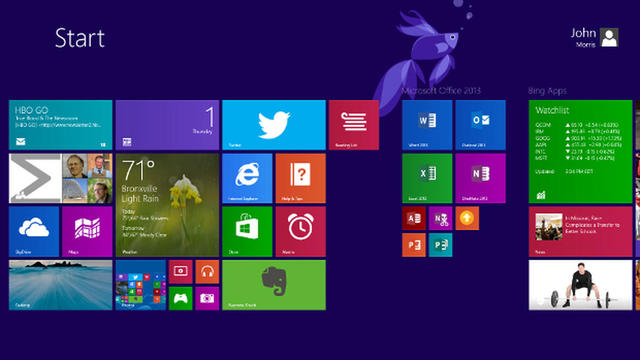Open the small Camera tile

point(207,298)
